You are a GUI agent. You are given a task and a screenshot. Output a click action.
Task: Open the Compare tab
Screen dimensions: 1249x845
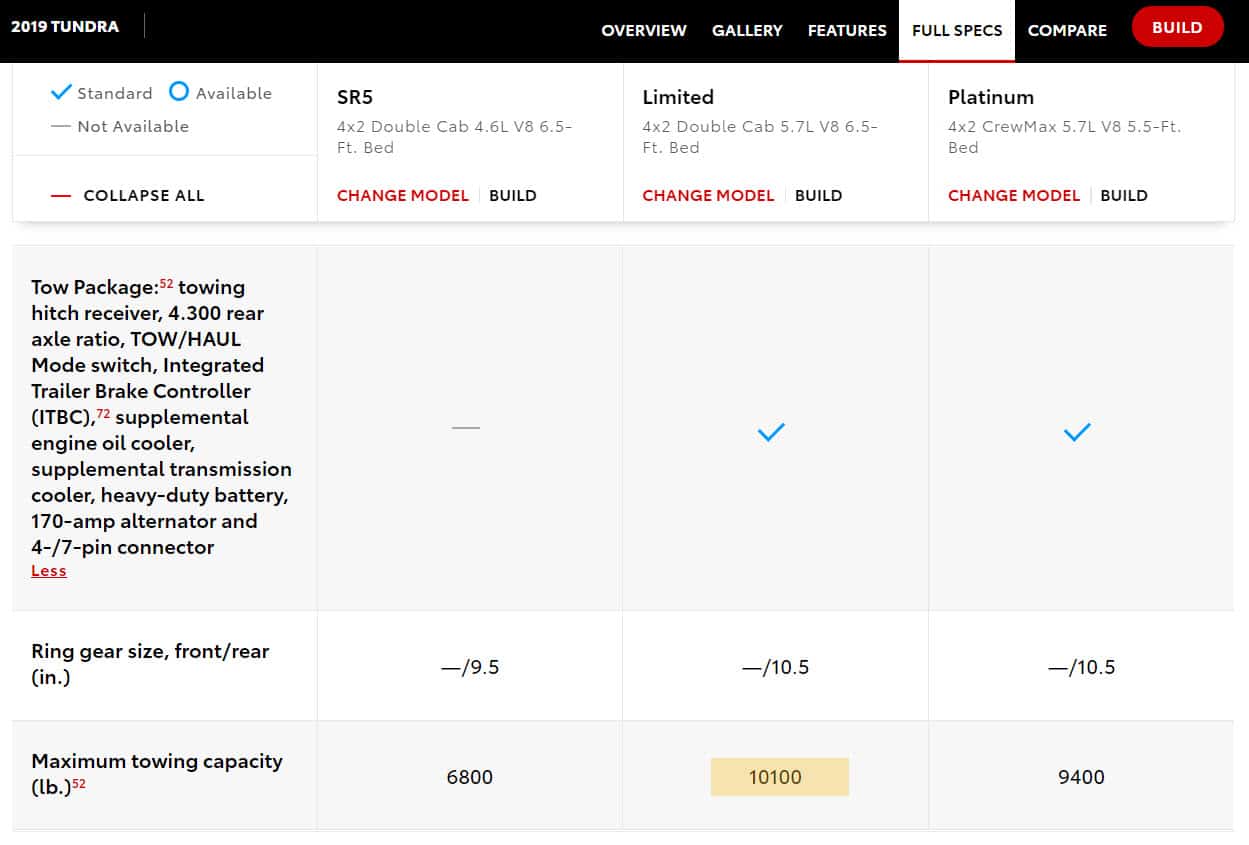click(1067, 30)
